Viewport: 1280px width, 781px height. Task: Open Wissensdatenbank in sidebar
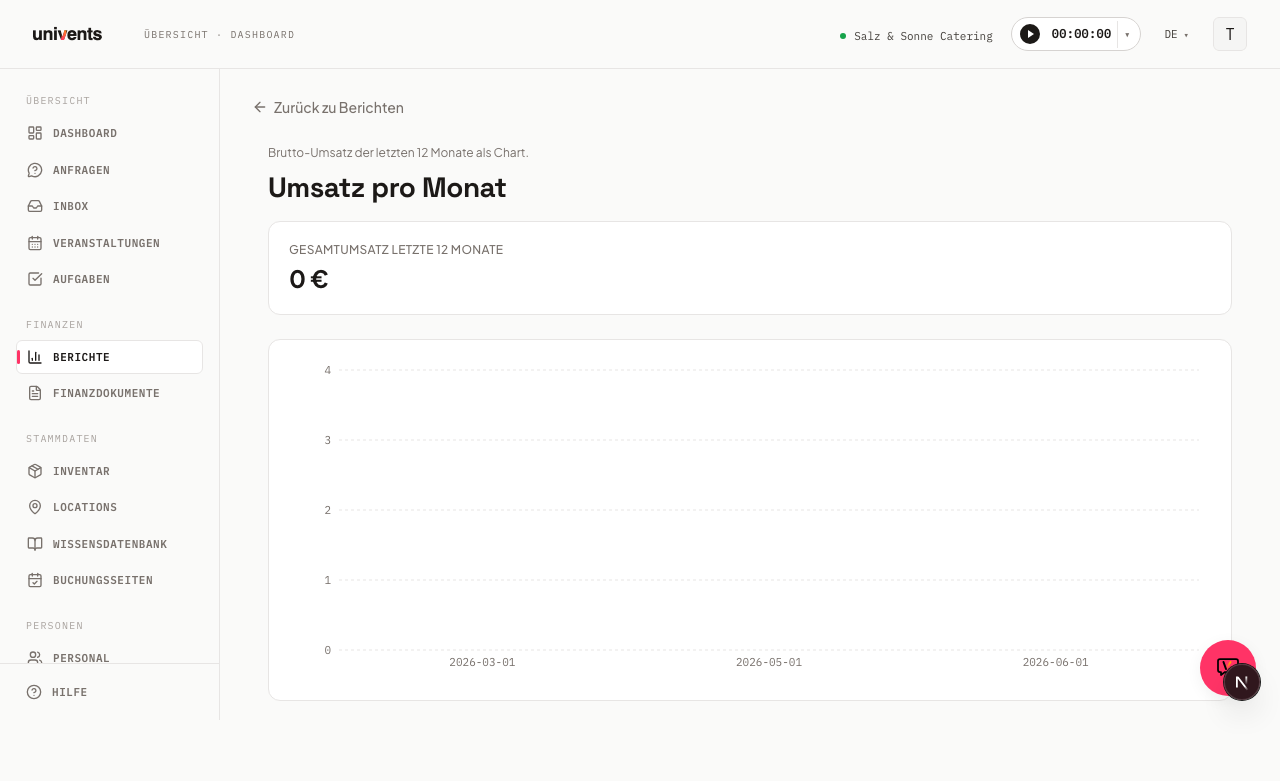(110, 544)
